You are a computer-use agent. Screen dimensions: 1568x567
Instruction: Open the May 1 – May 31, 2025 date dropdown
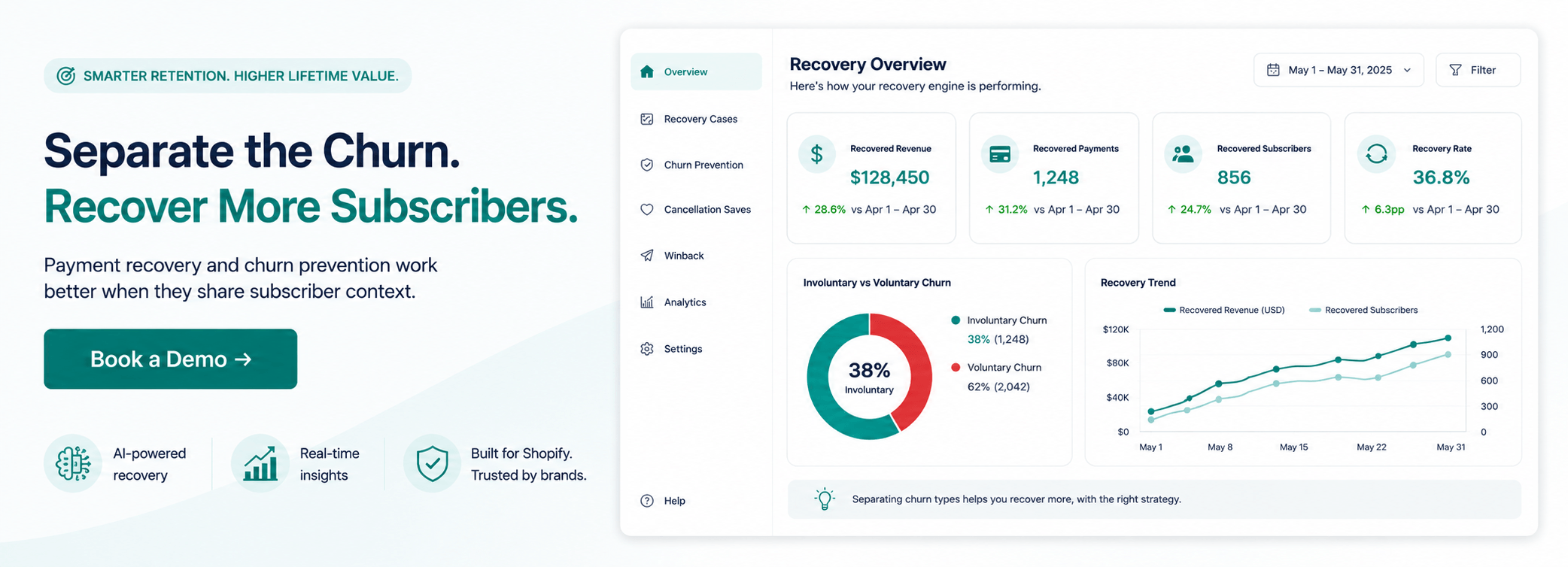(1339, 70)
